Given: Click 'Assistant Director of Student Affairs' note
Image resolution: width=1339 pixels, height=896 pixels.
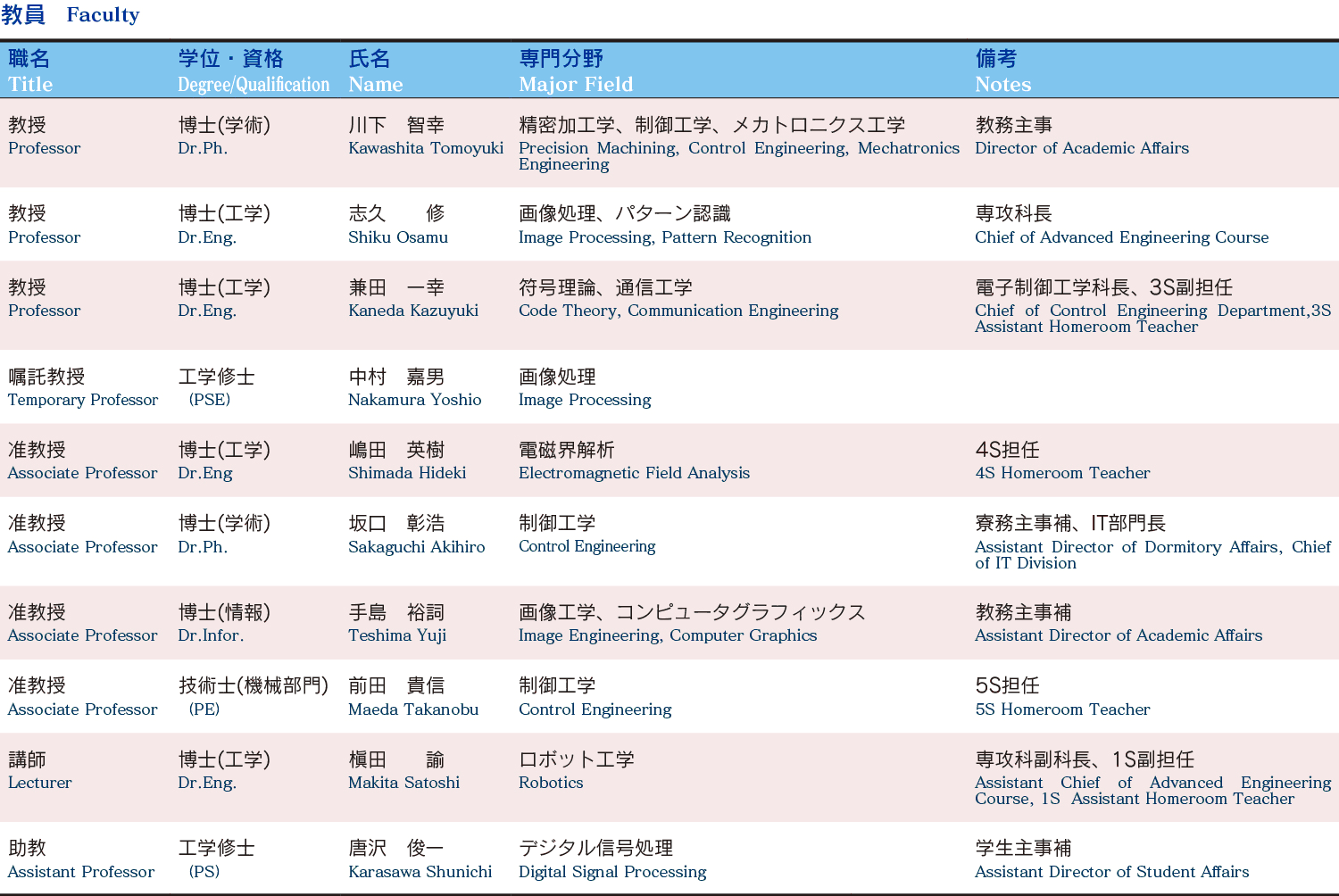Looking at the screenshot, I should click(1112, 872).
